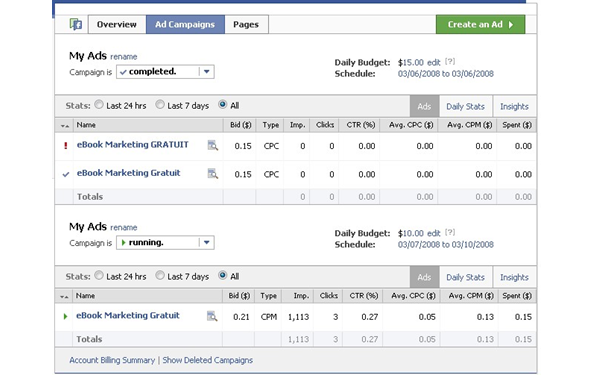Edit the $15.00 daily budget
Screen dimensions: 600x375
pos(434,62)
